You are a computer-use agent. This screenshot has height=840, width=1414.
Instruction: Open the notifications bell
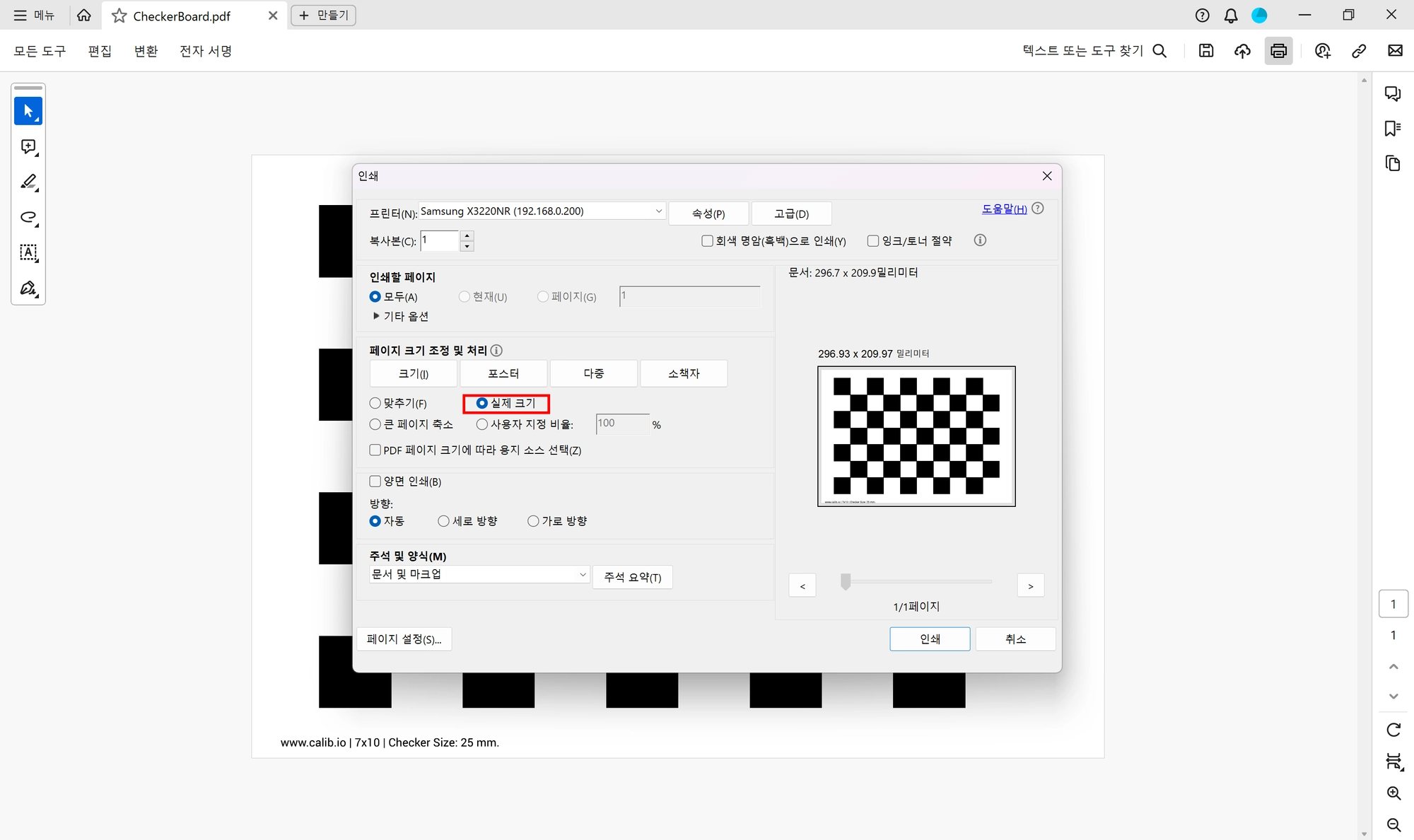[1231, 16]
